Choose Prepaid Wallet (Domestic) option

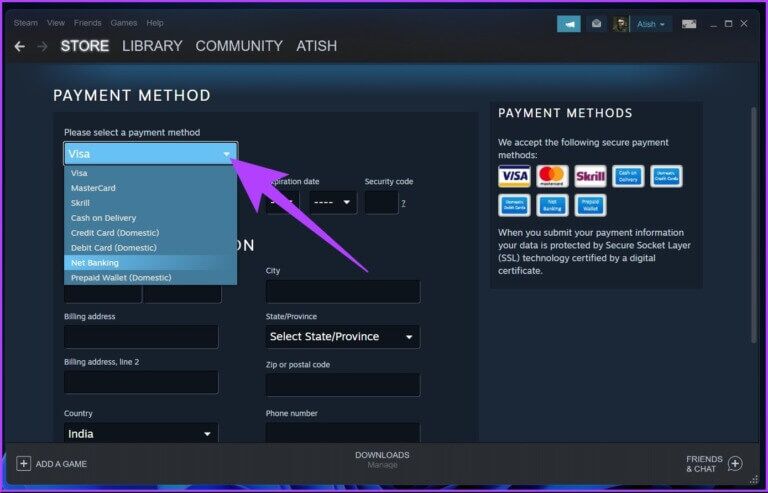pos(151,278)
